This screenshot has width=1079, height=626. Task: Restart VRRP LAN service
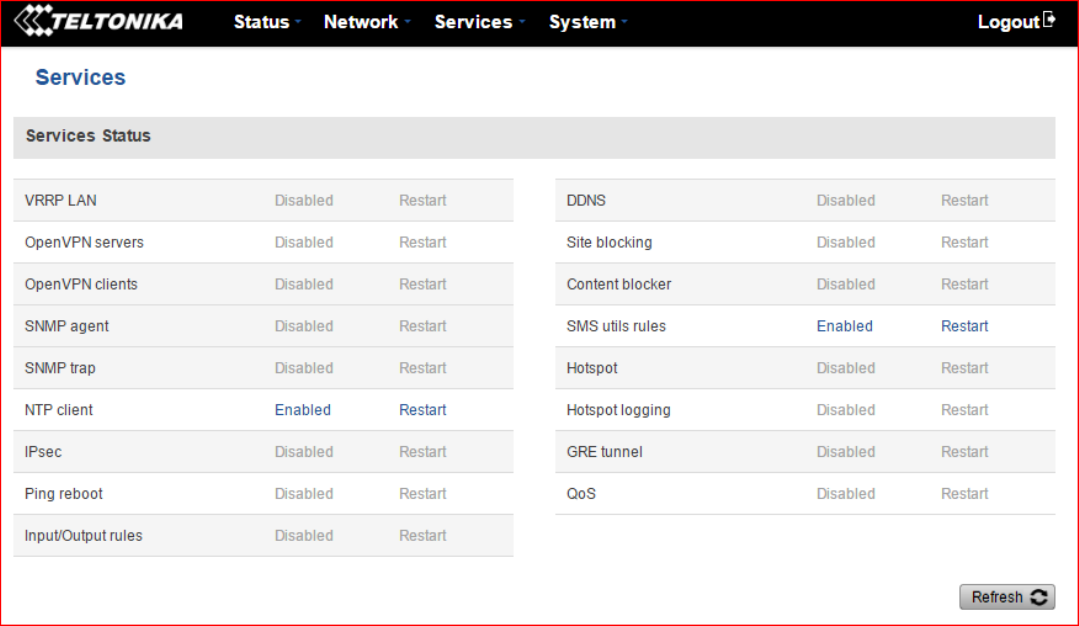tap(423, 200)
